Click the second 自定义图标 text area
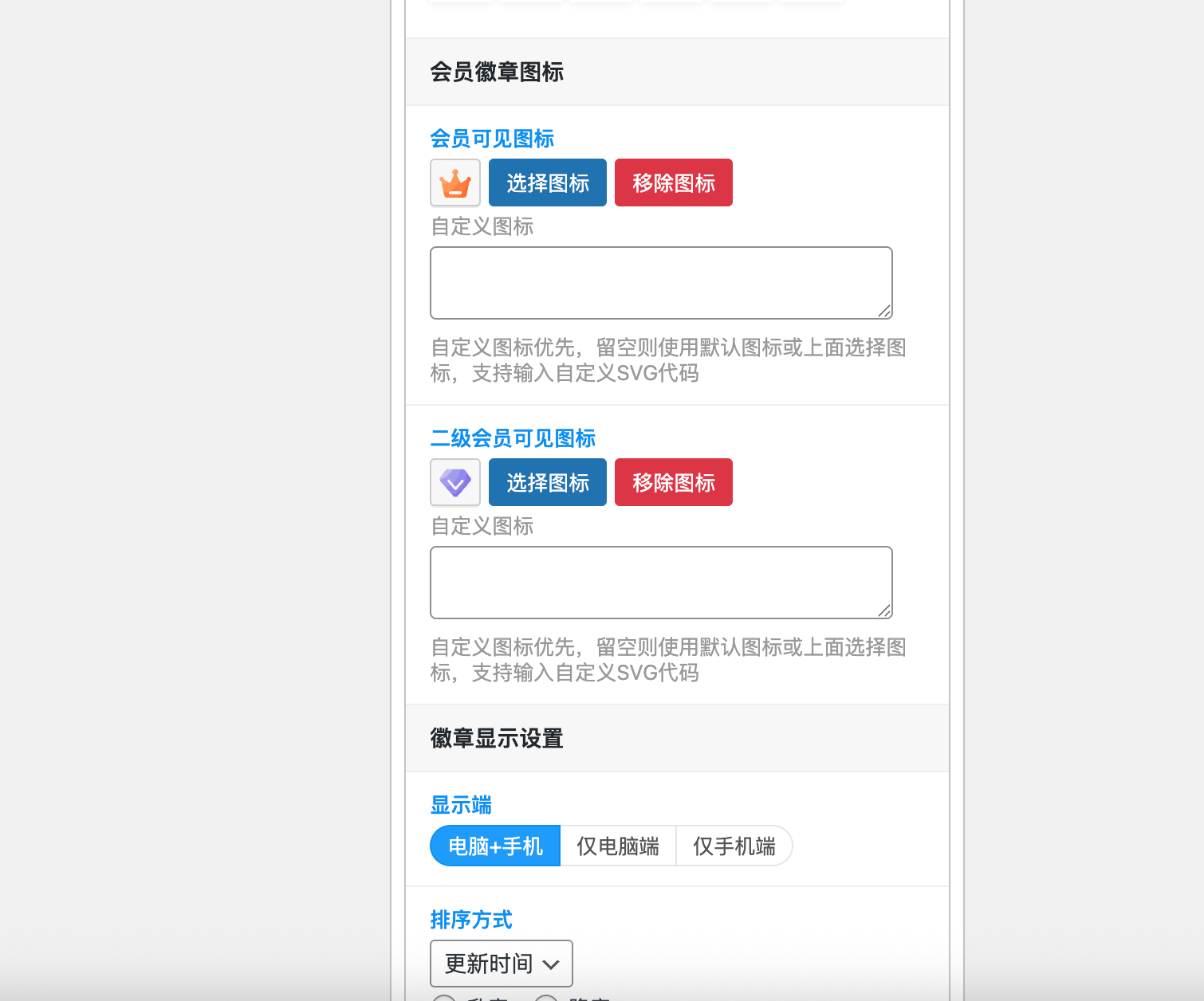 click(x=660, y=582)
